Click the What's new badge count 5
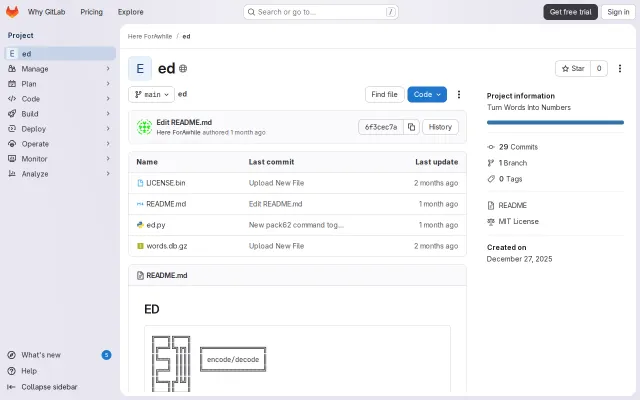The width and height of the screenshot is (640, 400). click(x=106, y=355)
